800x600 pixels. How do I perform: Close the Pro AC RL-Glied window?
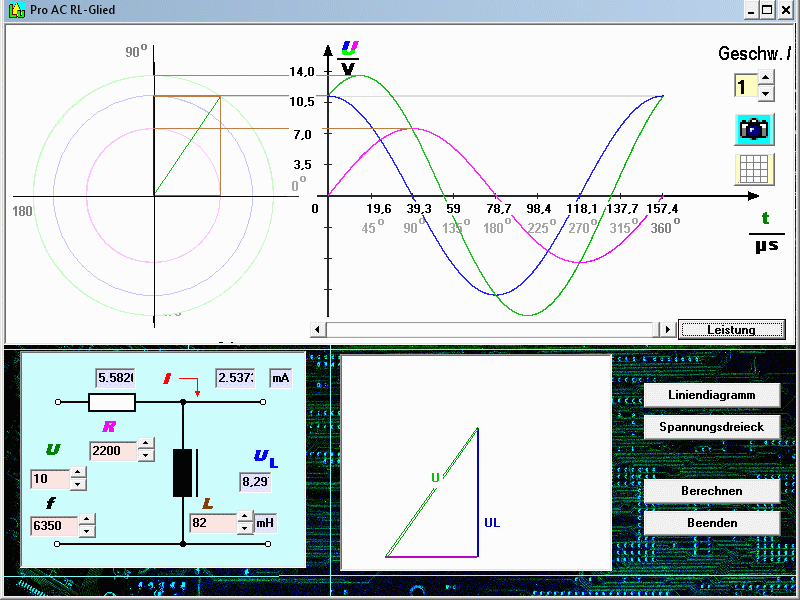tap(786, 10)
